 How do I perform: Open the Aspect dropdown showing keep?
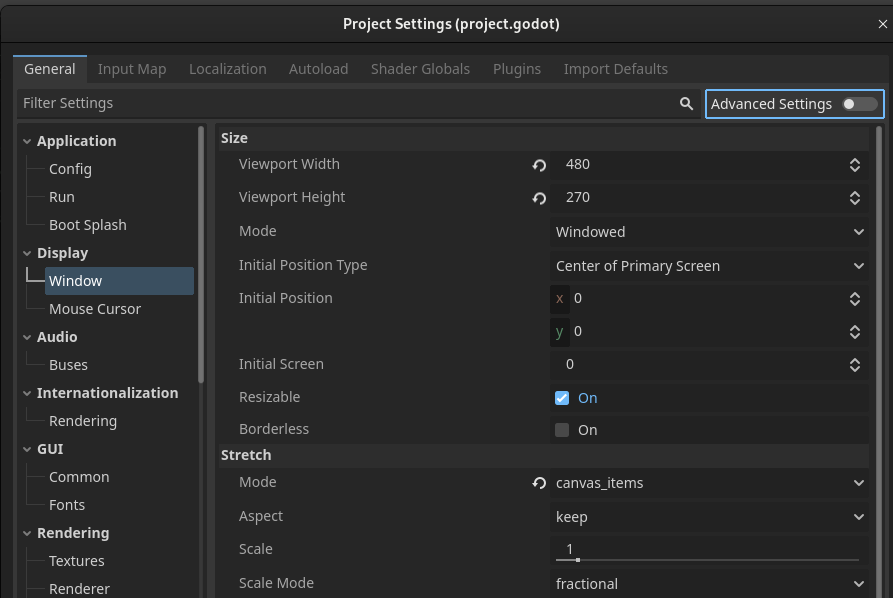coord(709,517)
